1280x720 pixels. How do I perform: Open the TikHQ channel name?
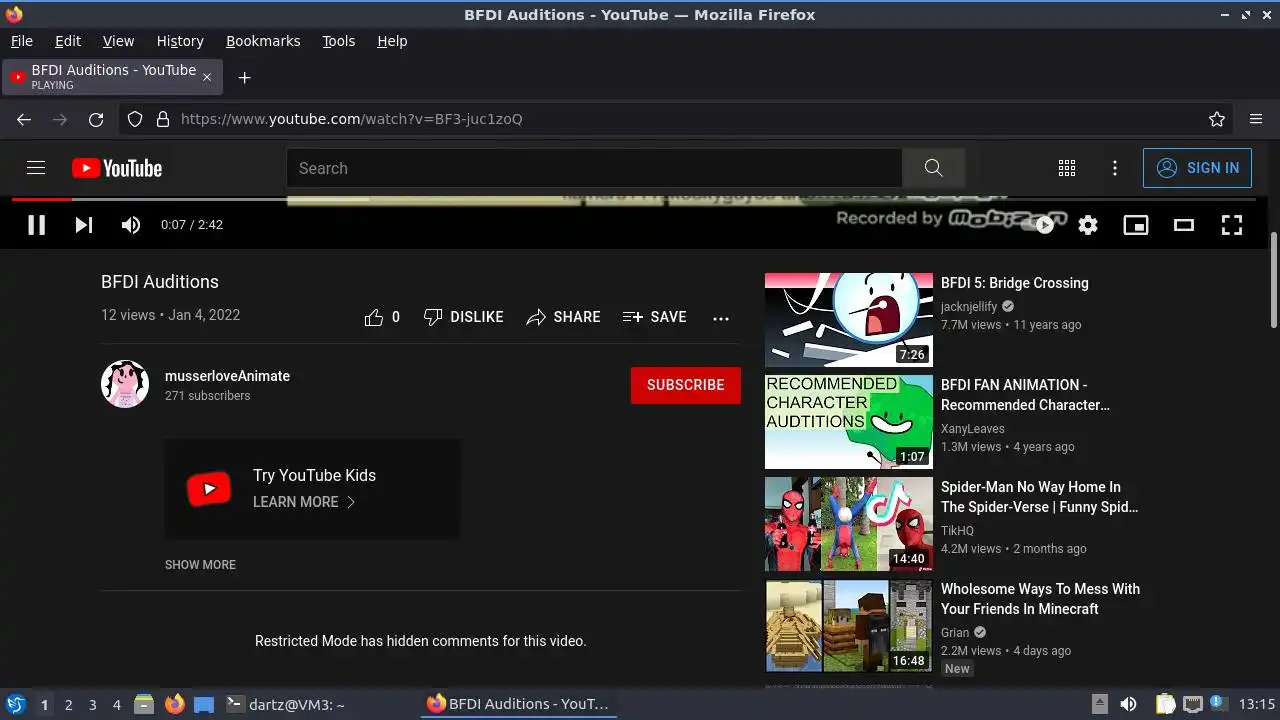coord(957,531)
